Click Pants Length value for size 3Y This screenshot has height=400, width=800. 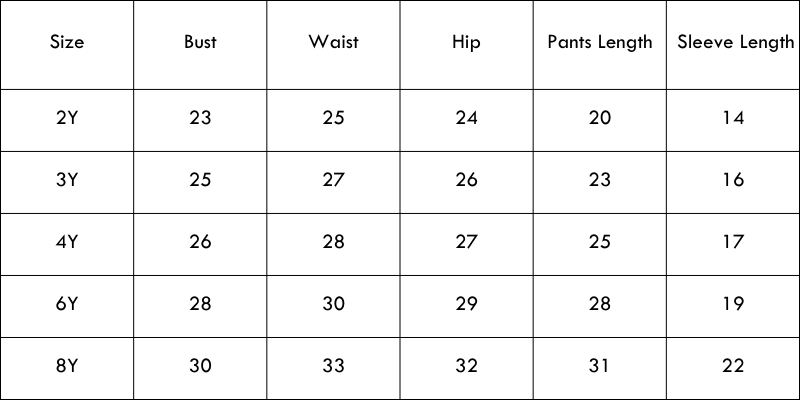(600, 180)
